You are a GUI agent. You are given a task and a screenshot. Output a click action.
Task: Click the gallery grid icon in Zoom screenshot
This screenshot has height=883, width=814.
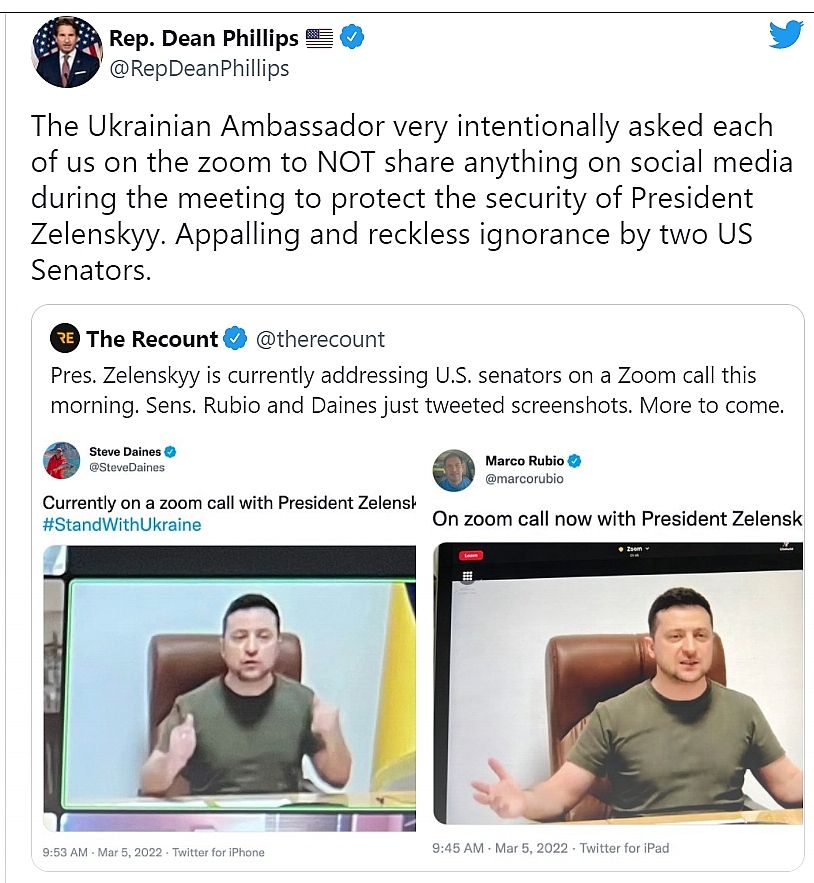(x=467, y=576)
